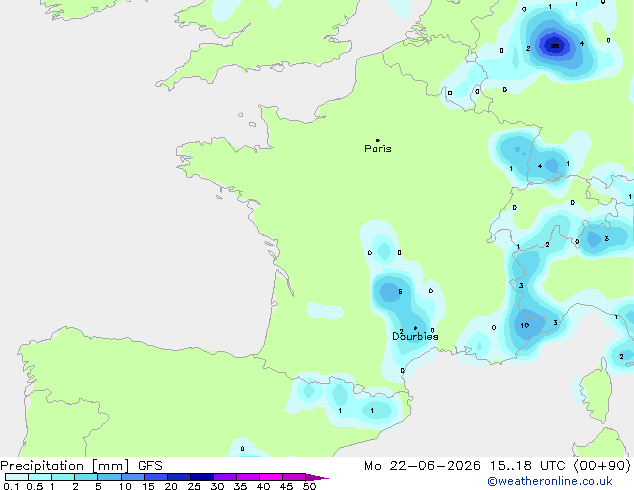The image size is (634, 490).
Task: Select the 0.1–0.5 mm legend swatch
Action: (x=17, y=477)
